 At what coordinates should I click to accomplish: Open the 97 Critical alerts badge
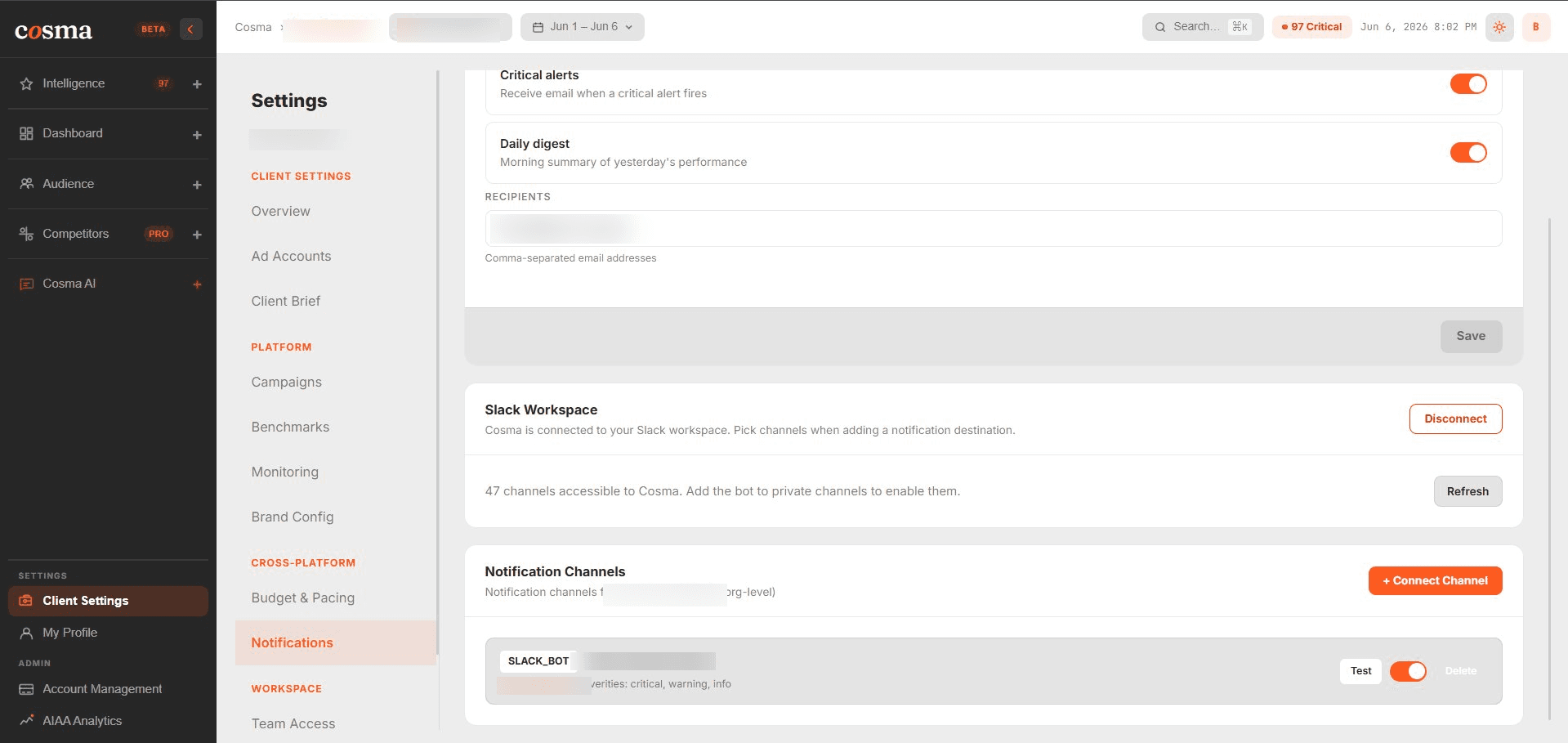(x=1311, y=27)
